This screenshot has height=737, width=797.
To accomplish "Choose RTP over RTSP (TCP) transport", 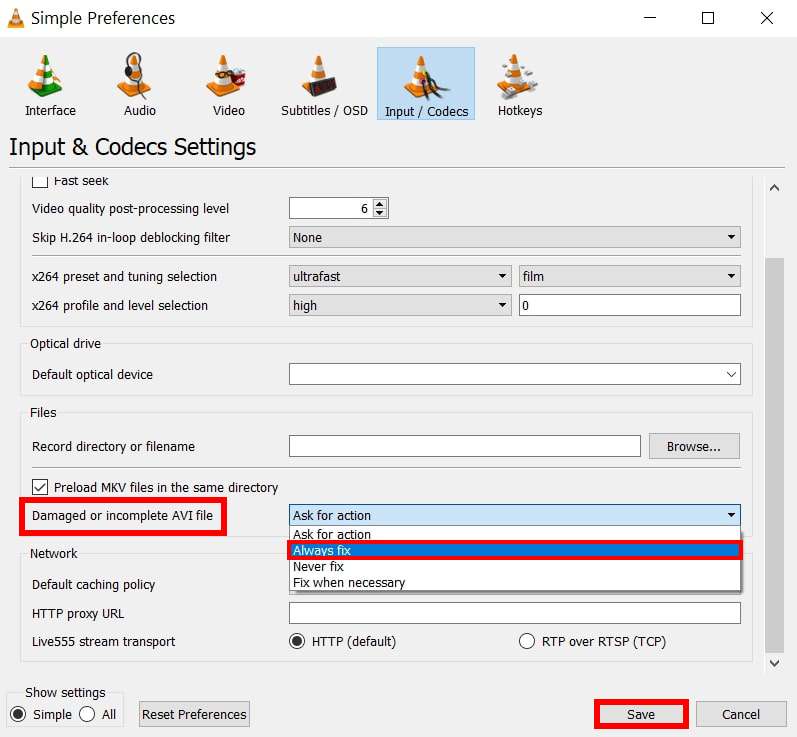I will [527, 641].
